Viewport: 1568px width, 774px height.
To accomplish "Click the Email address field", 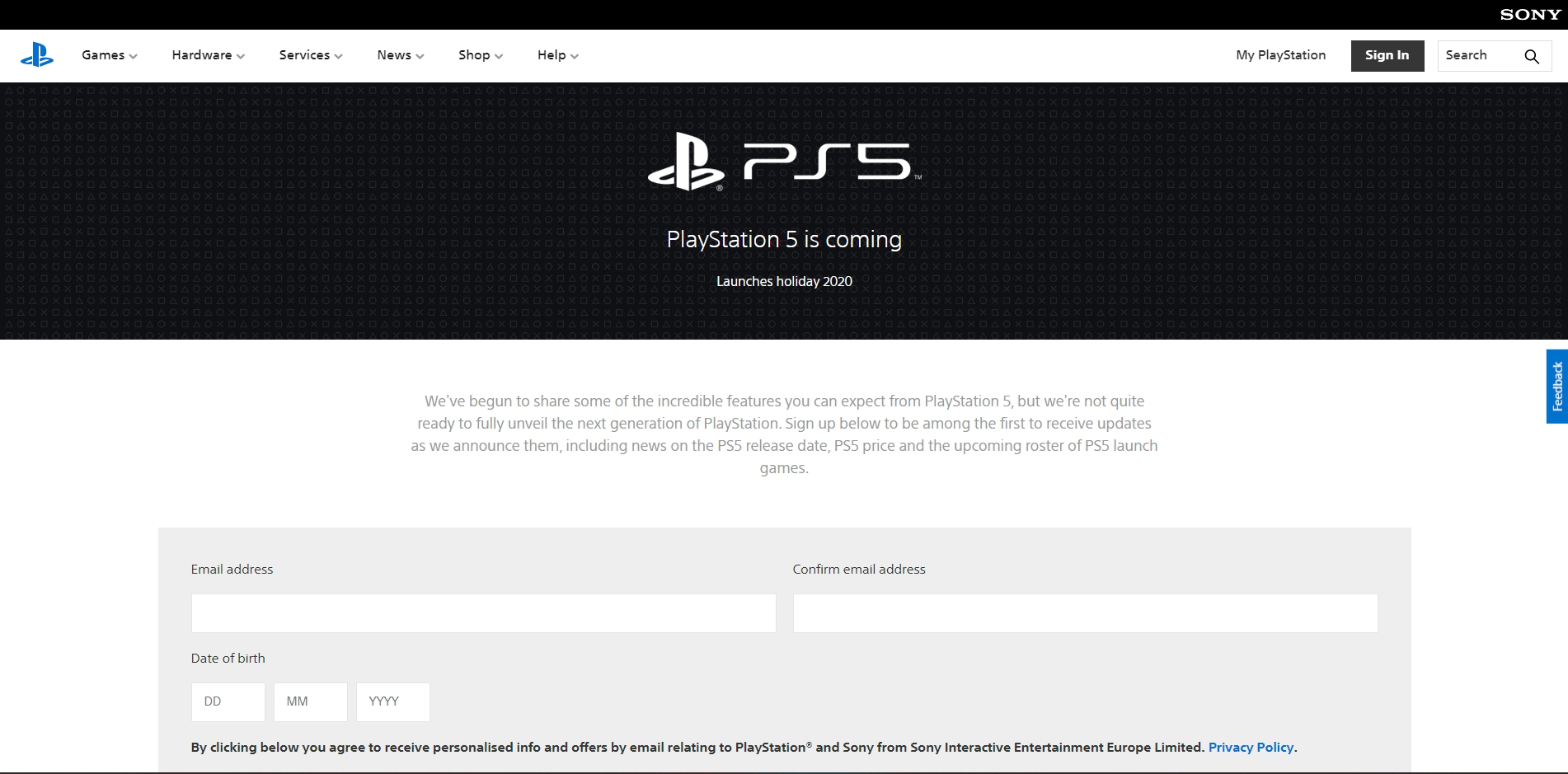I will [x=484, y=613].
